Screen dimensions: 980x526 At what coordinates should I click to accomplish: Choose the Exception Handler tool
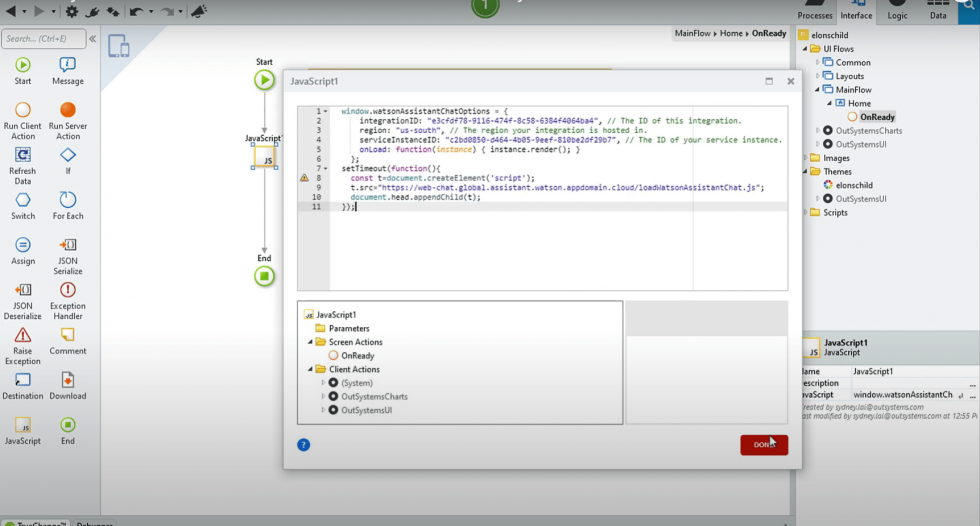click(67, 290)
